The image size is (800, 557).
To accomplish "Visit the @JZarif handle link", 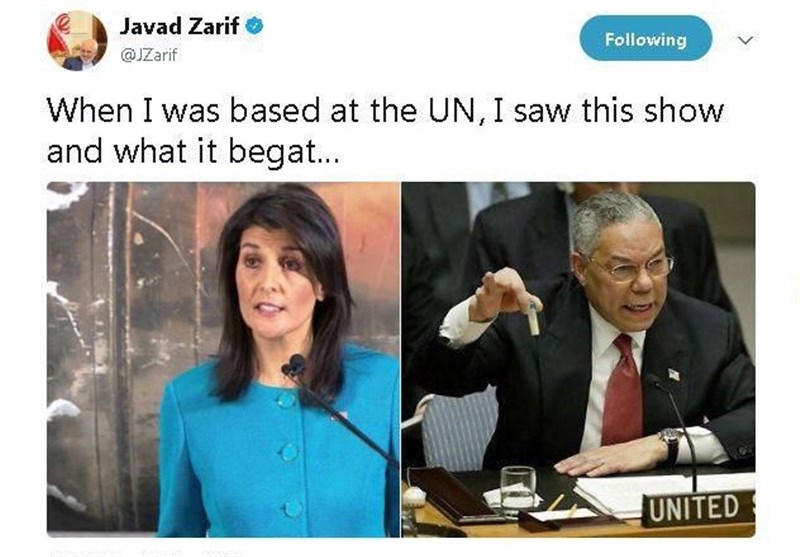I will 148,55.
